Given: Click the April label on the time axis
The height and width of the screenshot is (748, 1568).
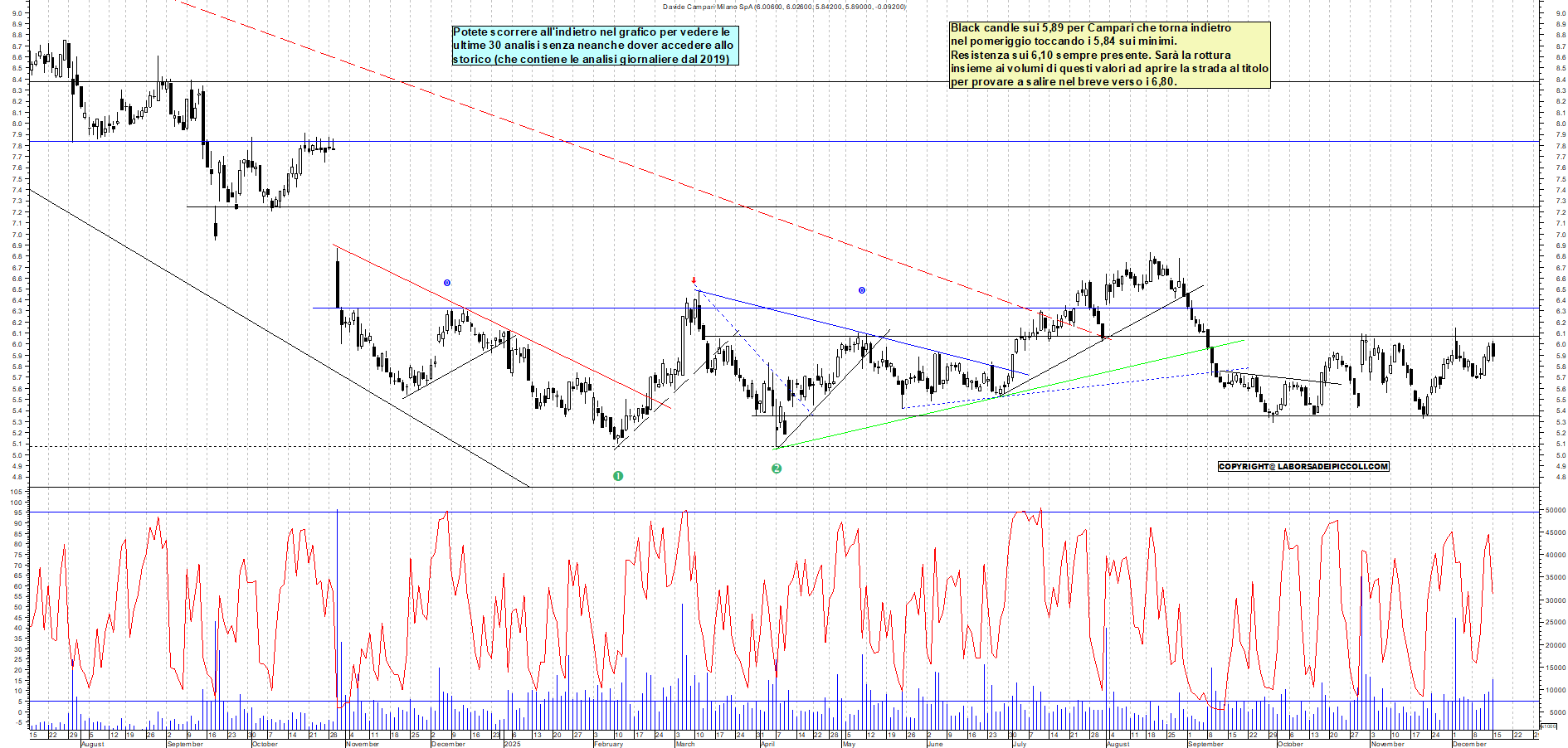Looking at the screenshot, I should pos(767,744).
